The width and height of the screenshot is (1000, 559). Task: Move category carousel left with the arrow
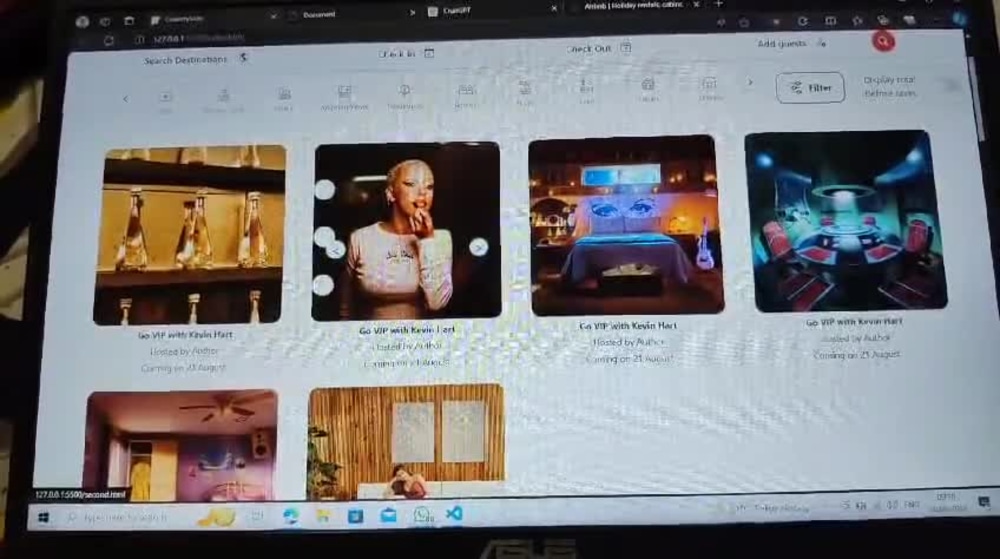pyautogui.click(x=125, y=99)
